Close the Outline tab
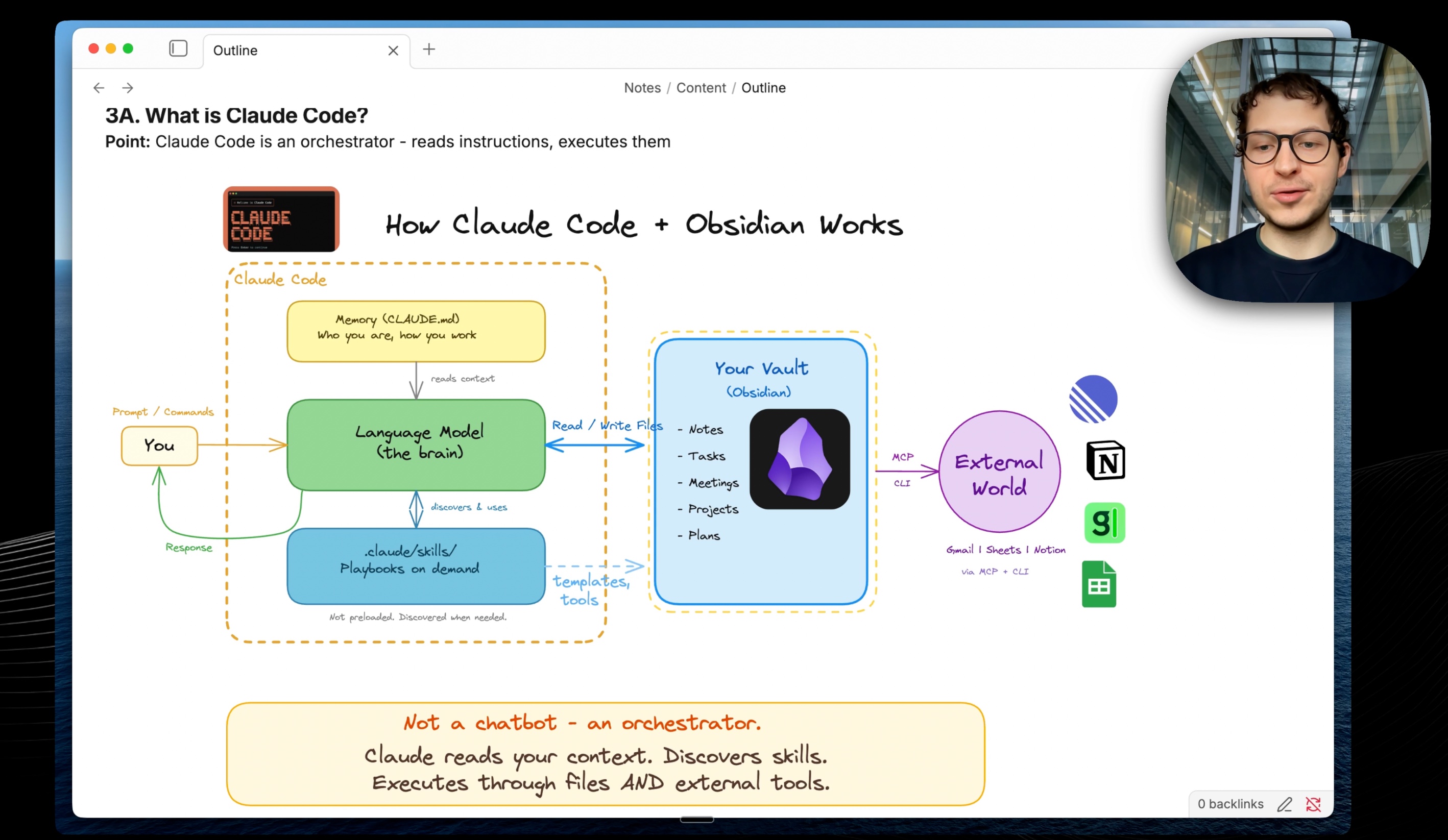The height and width of the screenshot is (840, 1448). [393, 51]
